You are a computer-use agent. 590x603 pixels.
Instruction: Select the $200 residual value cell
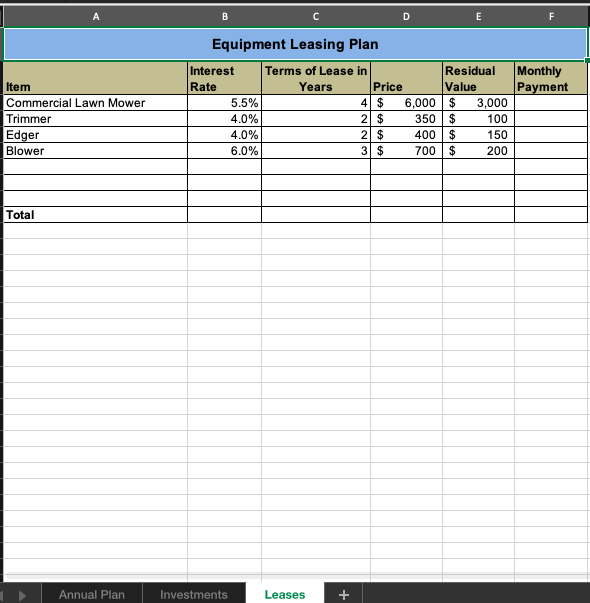[478, 151]
